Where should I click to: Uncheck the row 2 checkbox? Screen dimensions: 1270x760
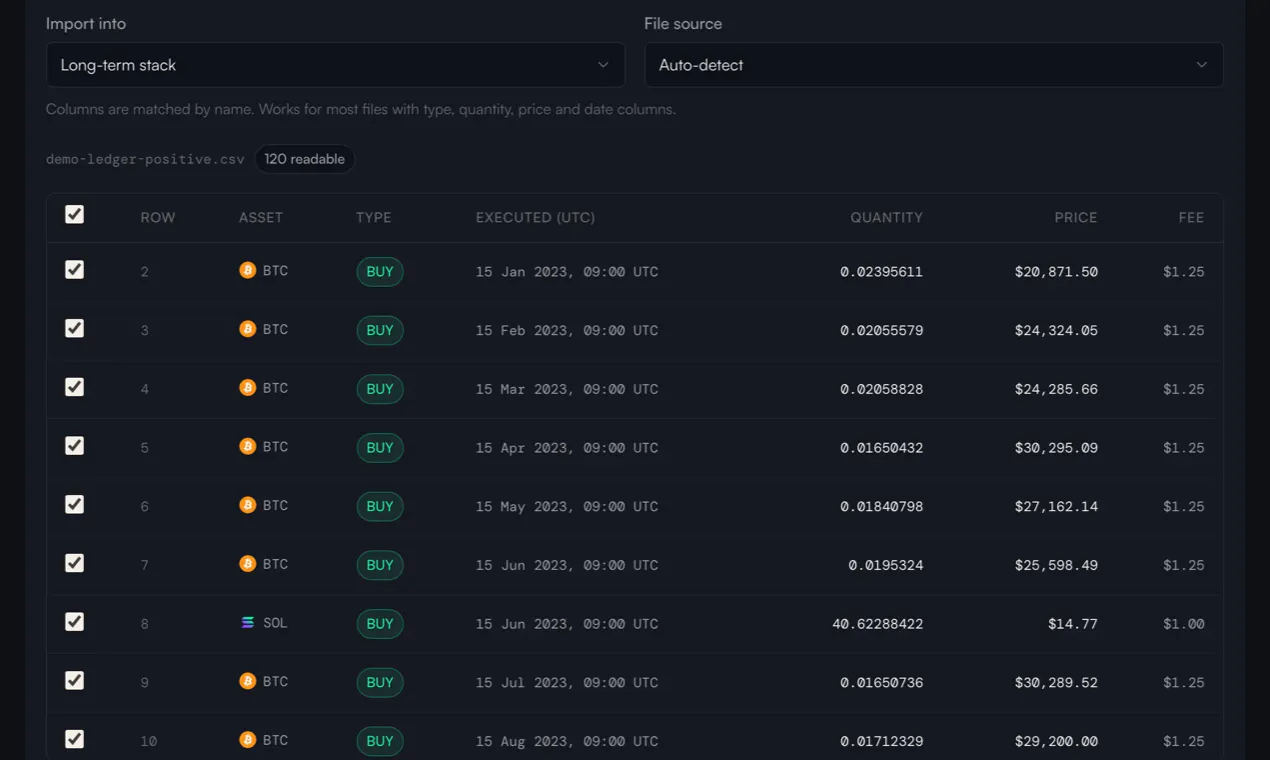click(74, 269)
